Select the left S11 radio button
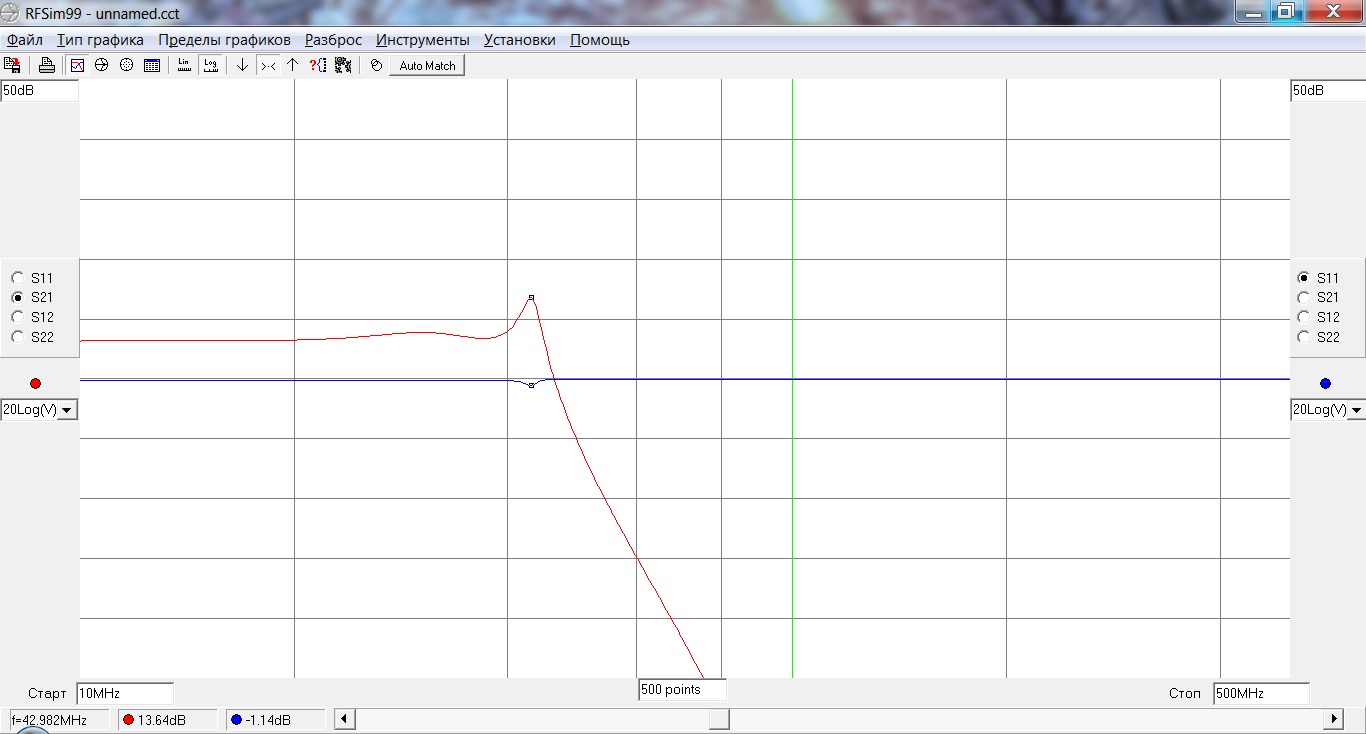The image size is (1366, 734). [17, 278]
